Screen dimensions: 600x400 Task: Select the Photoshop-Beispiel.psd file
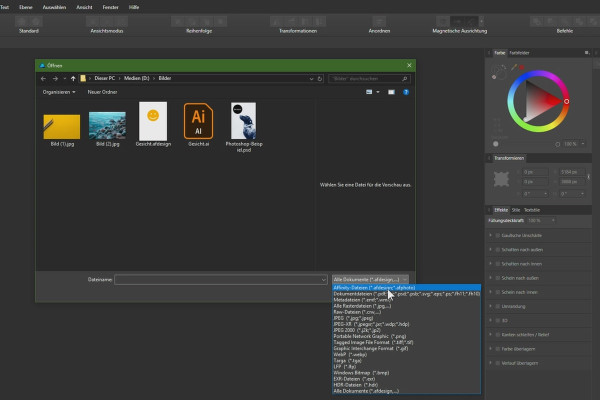click(244, 127)
